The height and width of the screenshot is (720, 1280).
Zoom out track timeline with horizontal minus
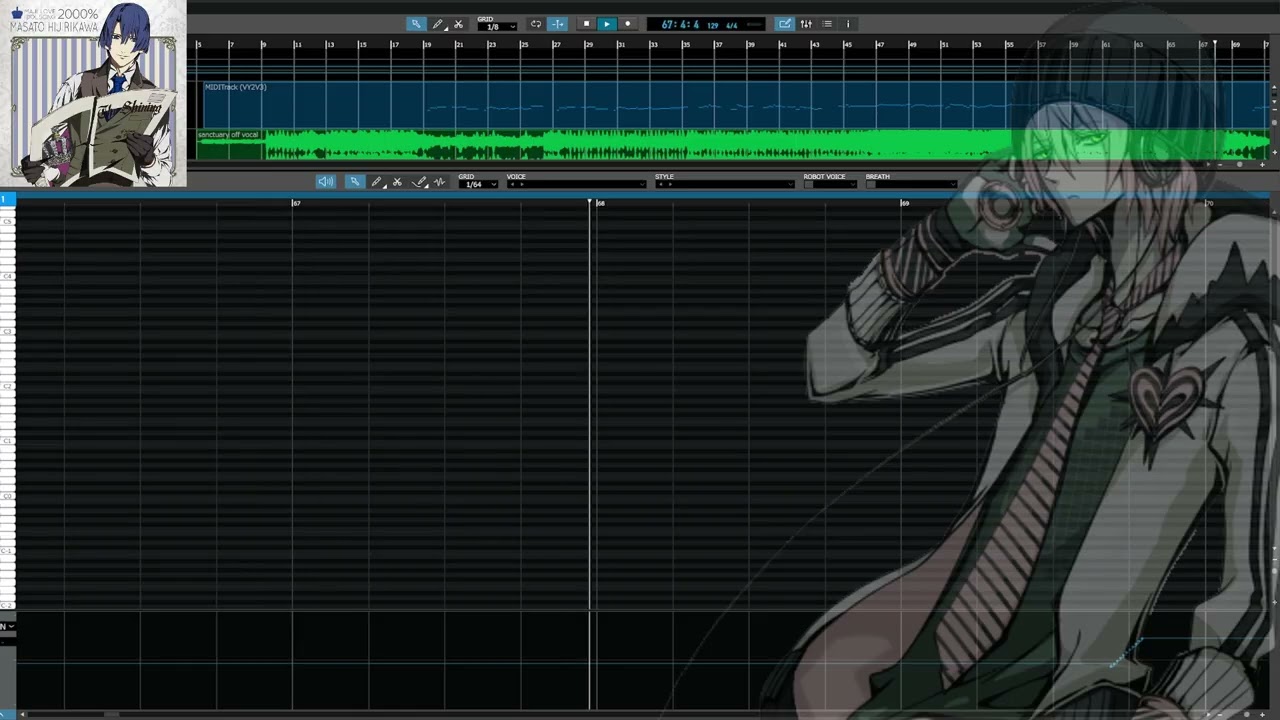coord(1219,164)
